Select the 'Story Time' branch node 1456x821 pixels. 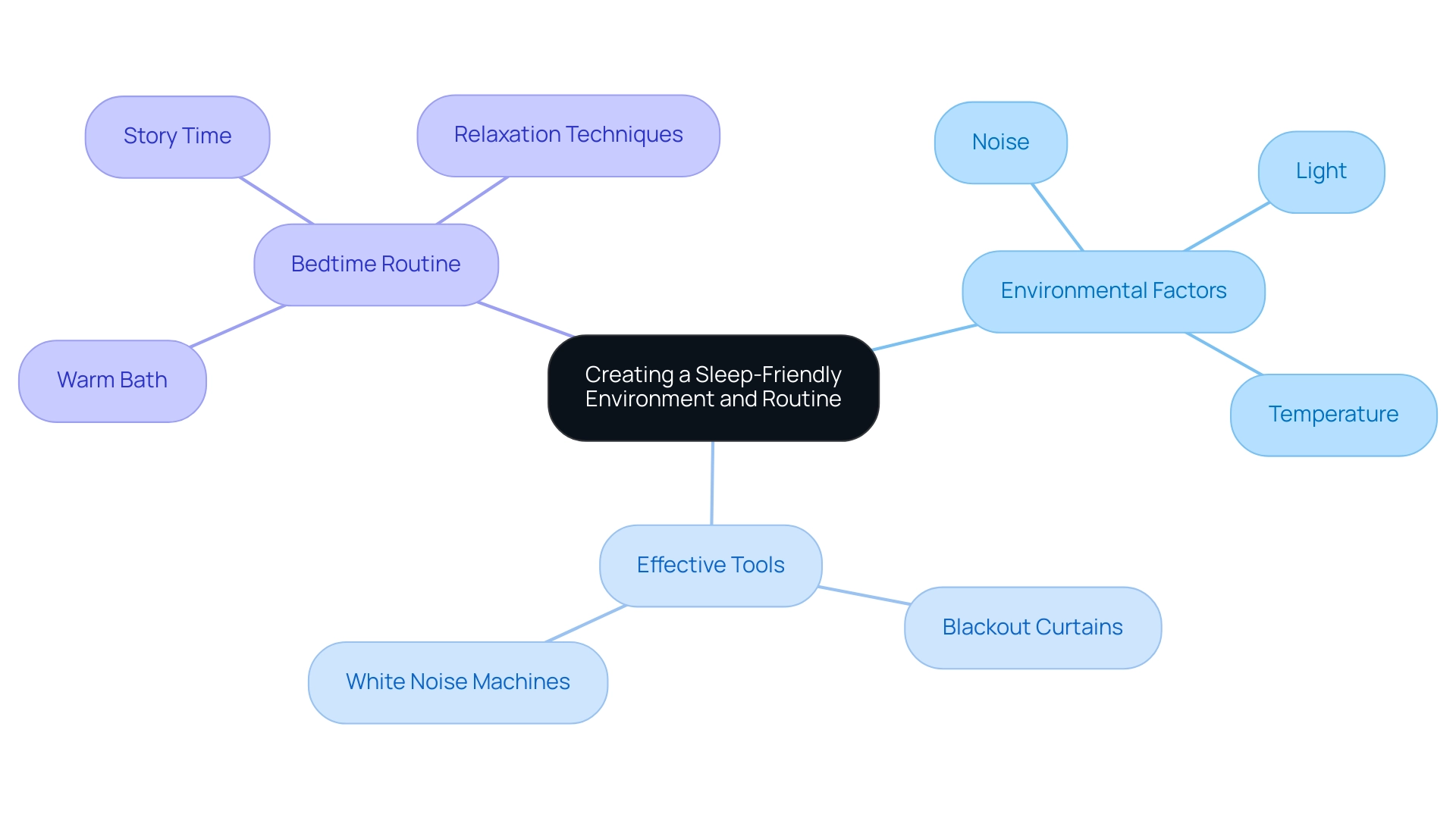click(x=180, y=133)
